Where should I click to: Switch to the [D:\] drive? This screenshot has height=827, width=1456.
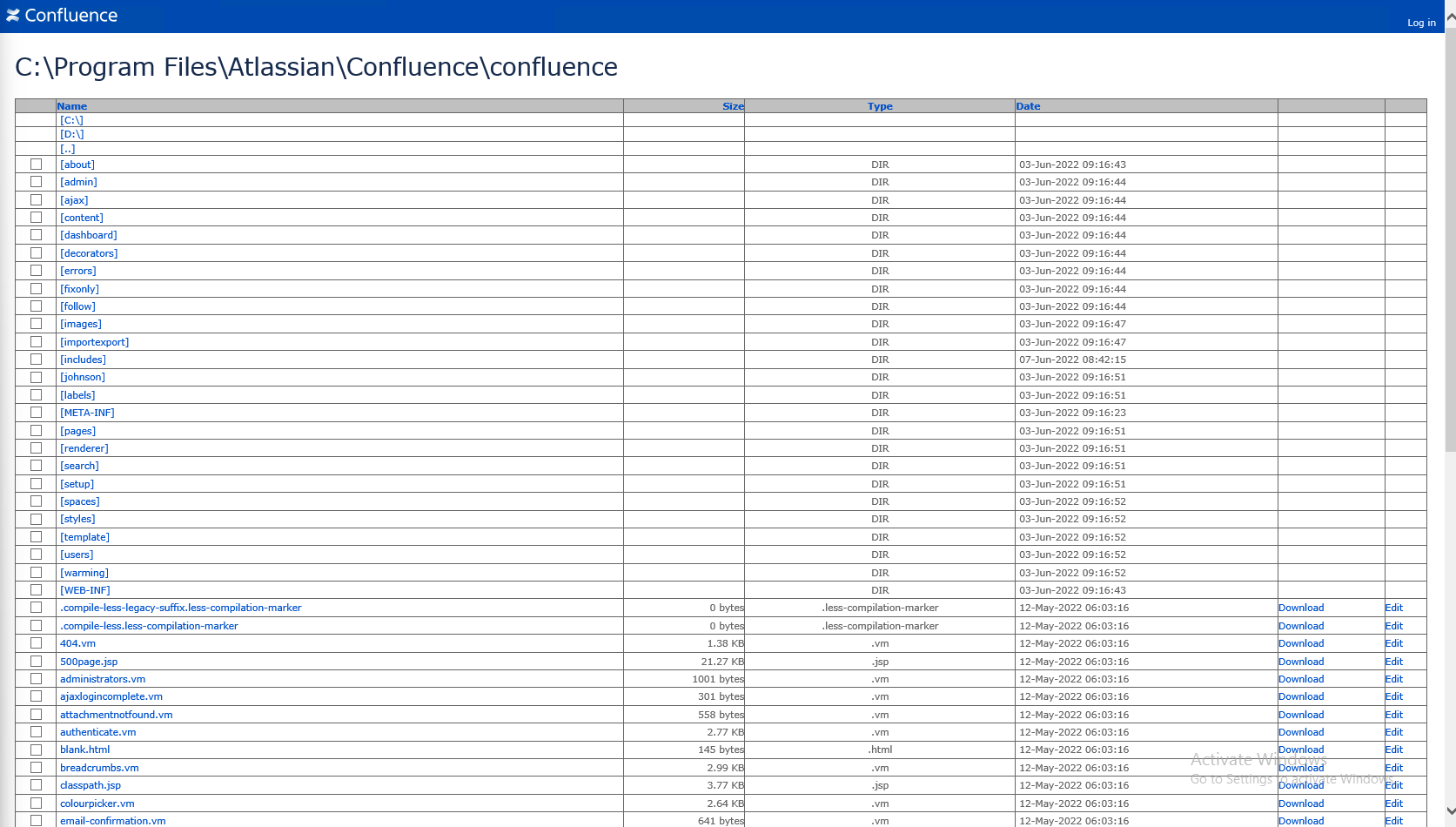72,134
